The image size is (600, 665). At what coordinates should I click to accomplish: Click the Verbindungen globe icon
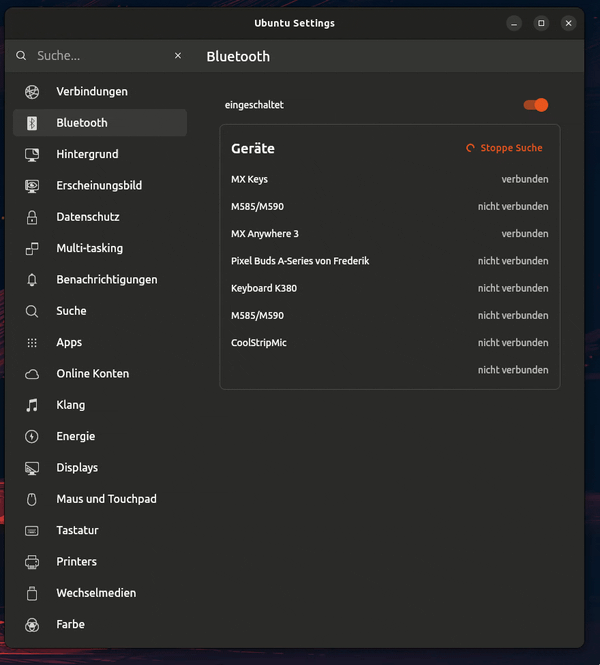pos(32,92)
